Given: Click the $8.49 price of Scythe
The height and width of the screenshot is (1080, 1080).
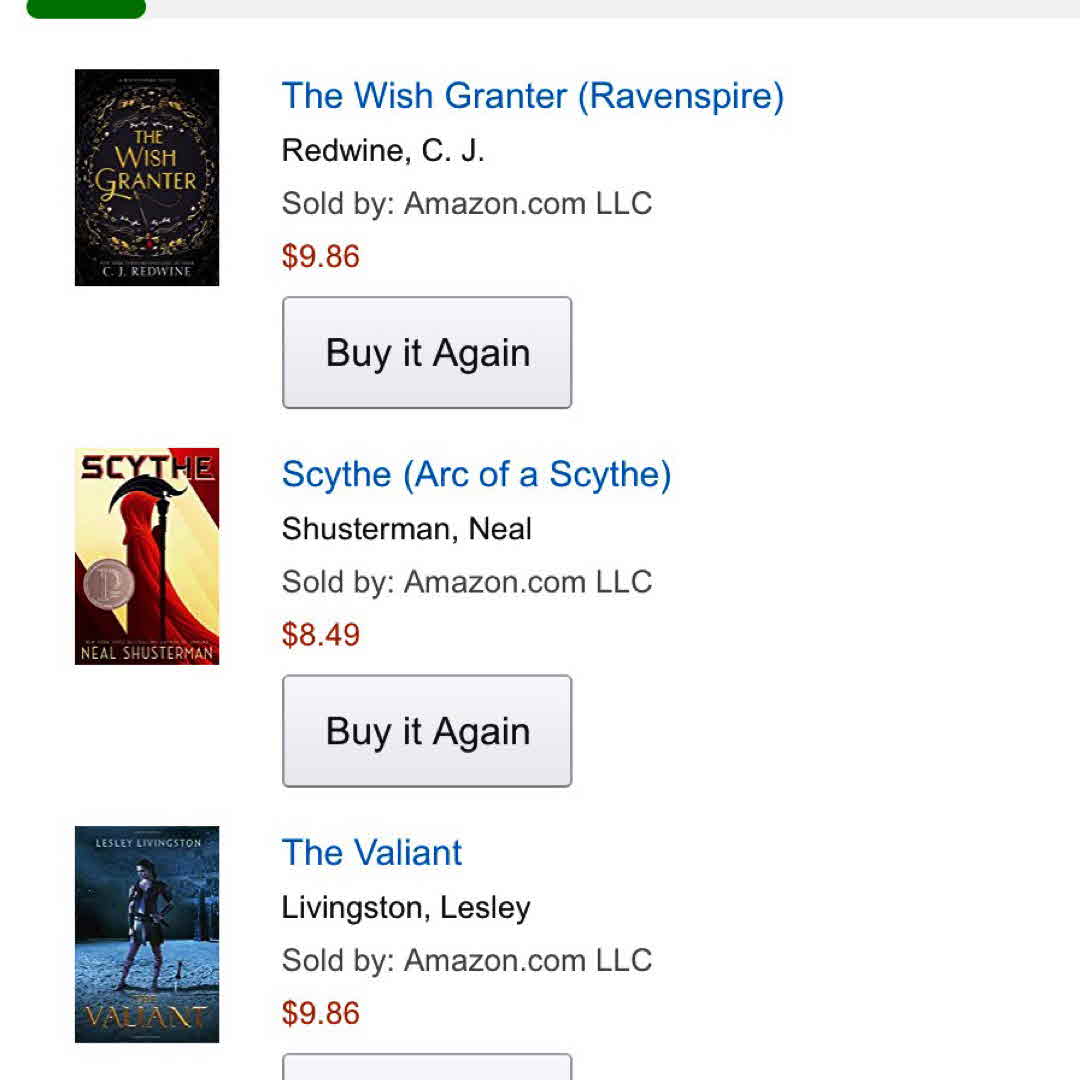Looking at the screenshot, I should [320, 635].
